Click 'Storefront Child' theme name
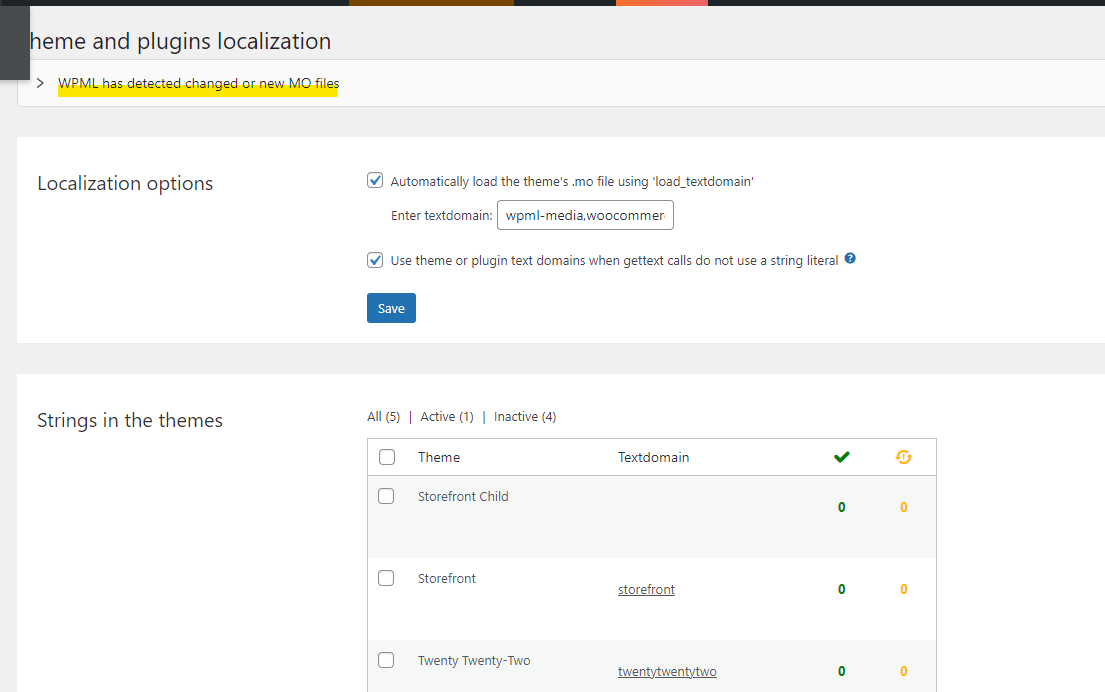The width and height of the screenshot is (1105, 692). tap(463, 496)
